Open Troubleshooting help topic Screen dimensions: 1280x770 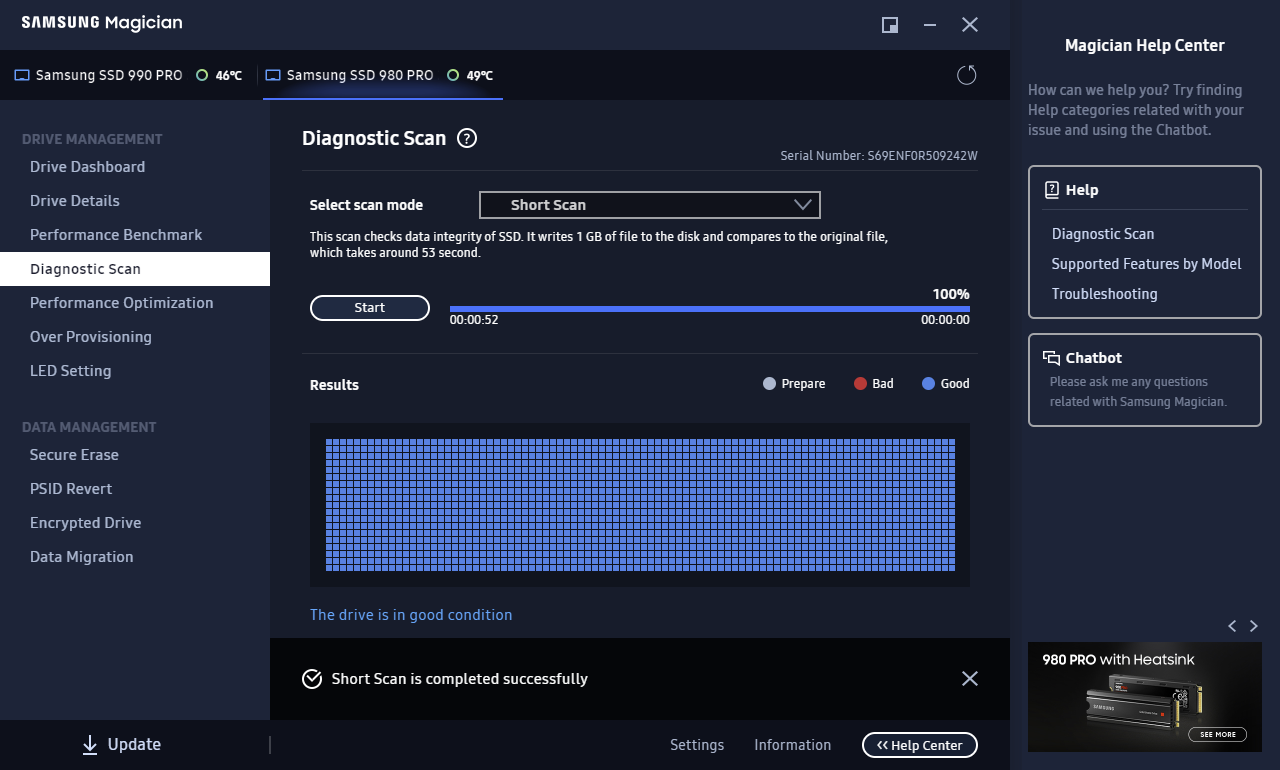click(1104, 294)
